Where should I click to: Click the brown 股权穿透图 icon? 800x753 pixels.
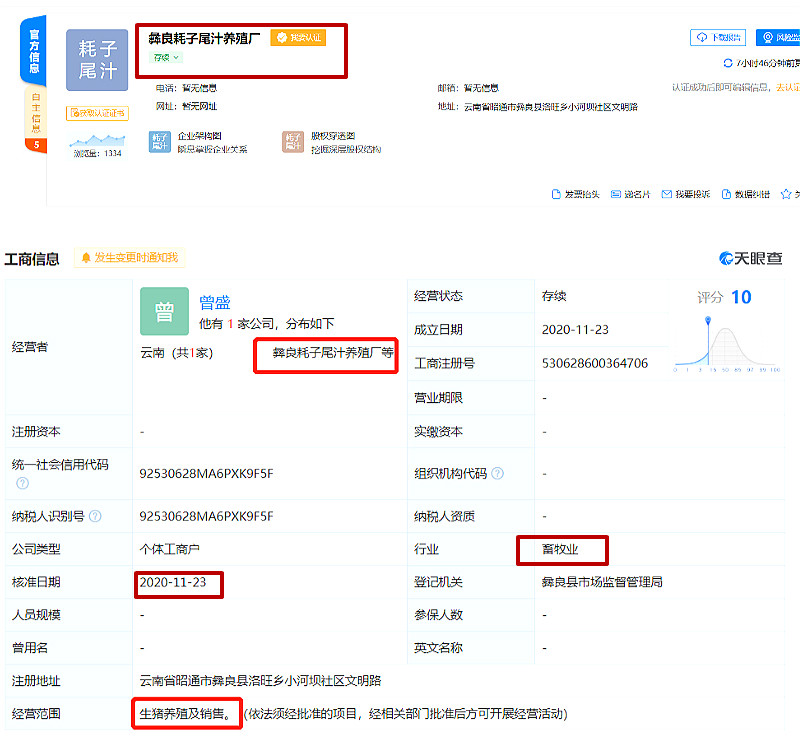click(x=293, y=142)
